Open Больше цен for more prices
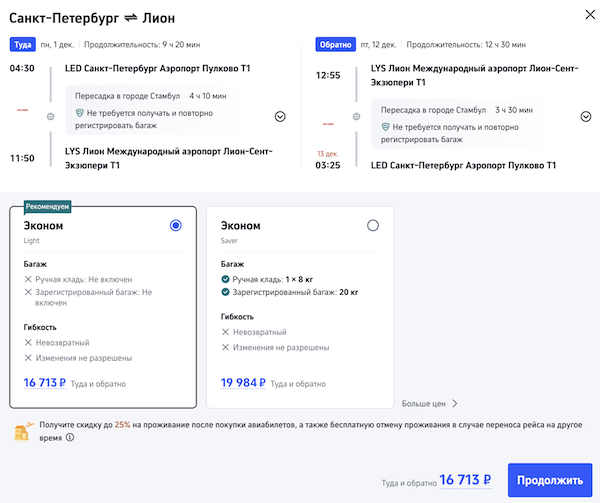 (x=430, y=404)
